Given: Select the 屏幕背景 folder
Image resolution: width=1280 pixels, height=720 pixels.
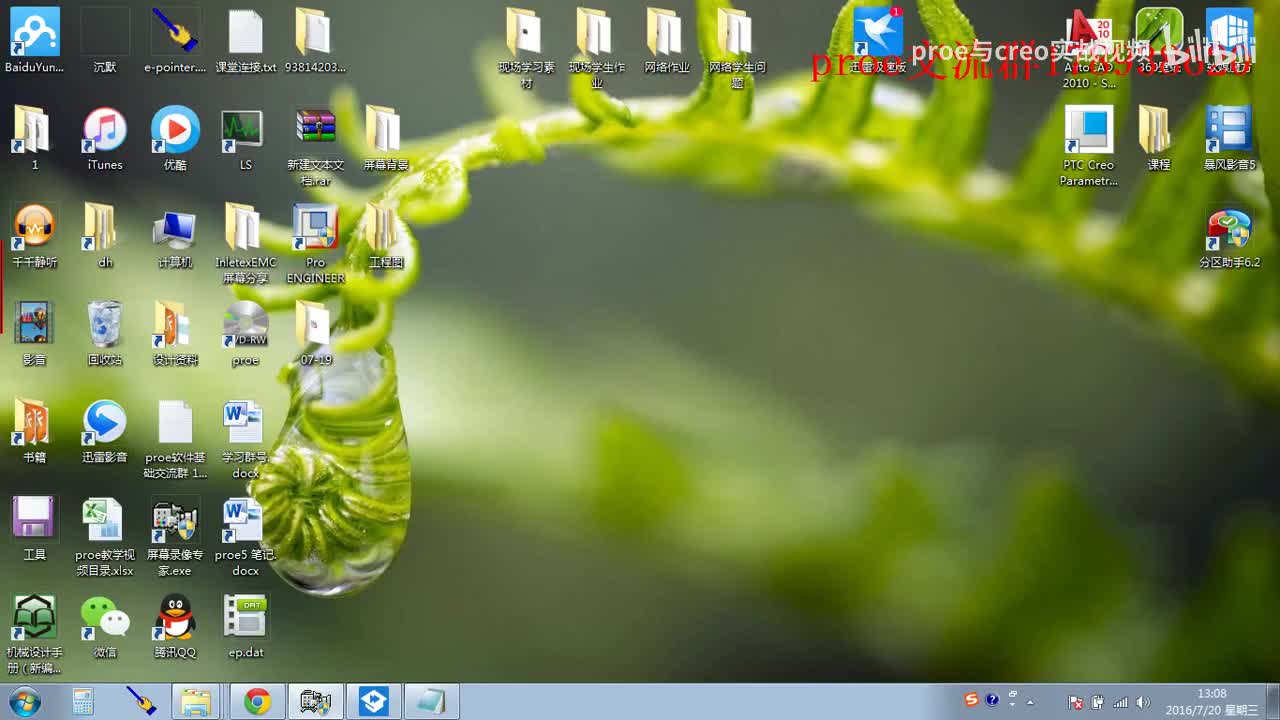Looking at the screenshot, I should pos(385,138).
